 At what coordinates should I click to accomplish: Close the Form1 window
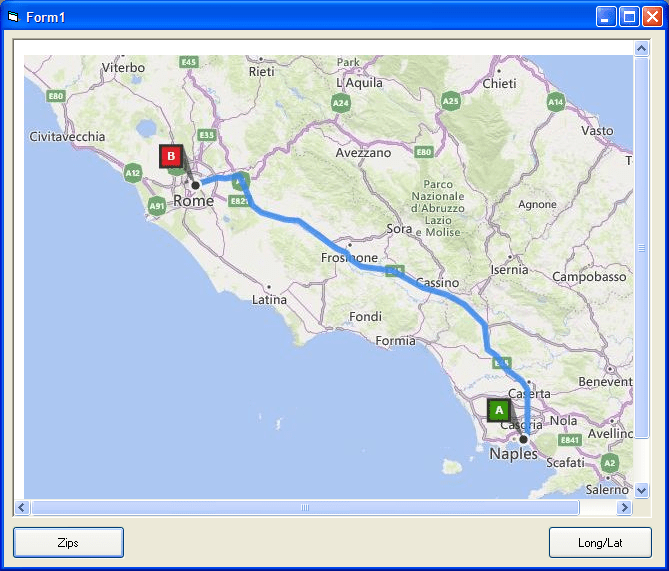tap(652, 17)
